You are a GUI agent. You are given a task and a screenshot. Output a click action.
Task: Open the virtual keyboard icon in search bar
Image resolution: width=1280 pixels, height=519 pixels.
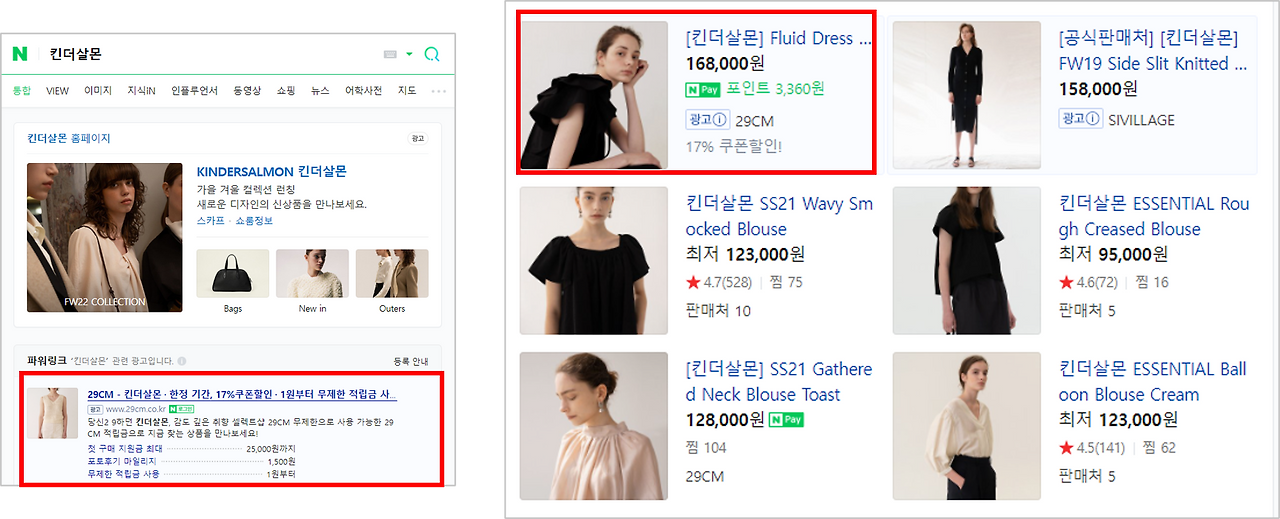coord(390,54)
